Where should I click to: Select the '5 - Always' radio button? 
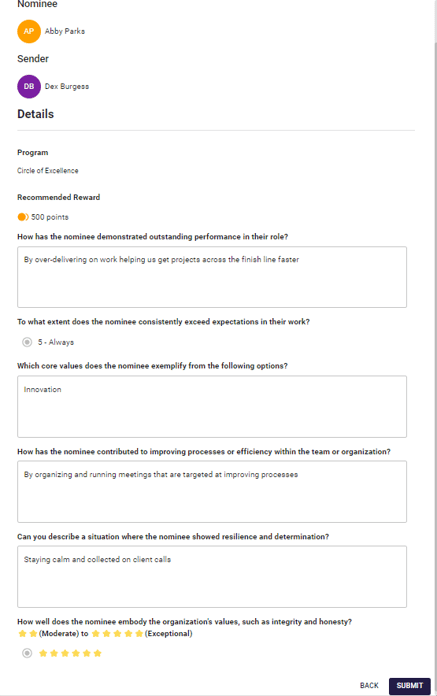pos(27,342)
